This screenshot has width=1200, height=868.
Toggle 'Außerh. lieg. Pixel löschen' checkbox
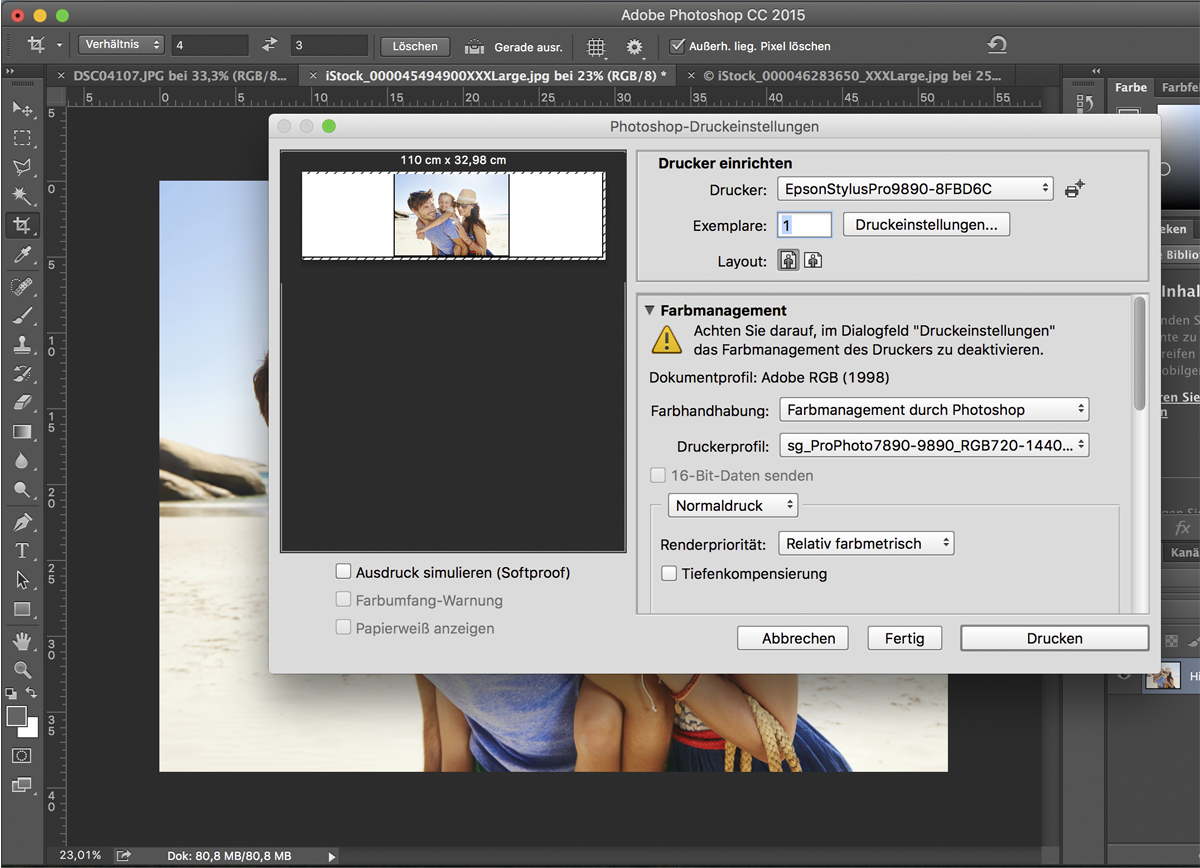tap(678, 46)
